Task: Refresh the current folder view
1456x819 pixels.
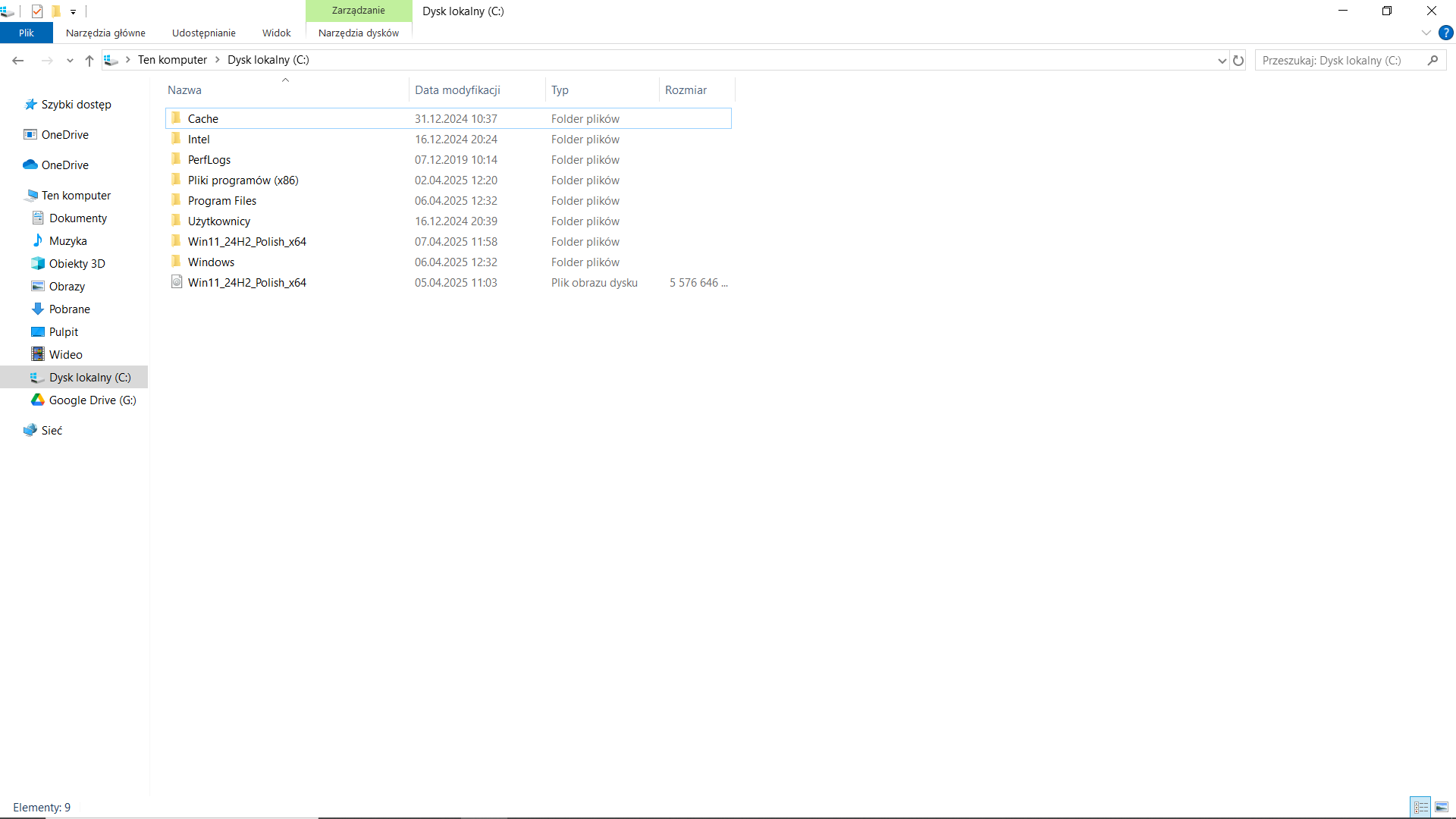Action: tap(1238, 61)
